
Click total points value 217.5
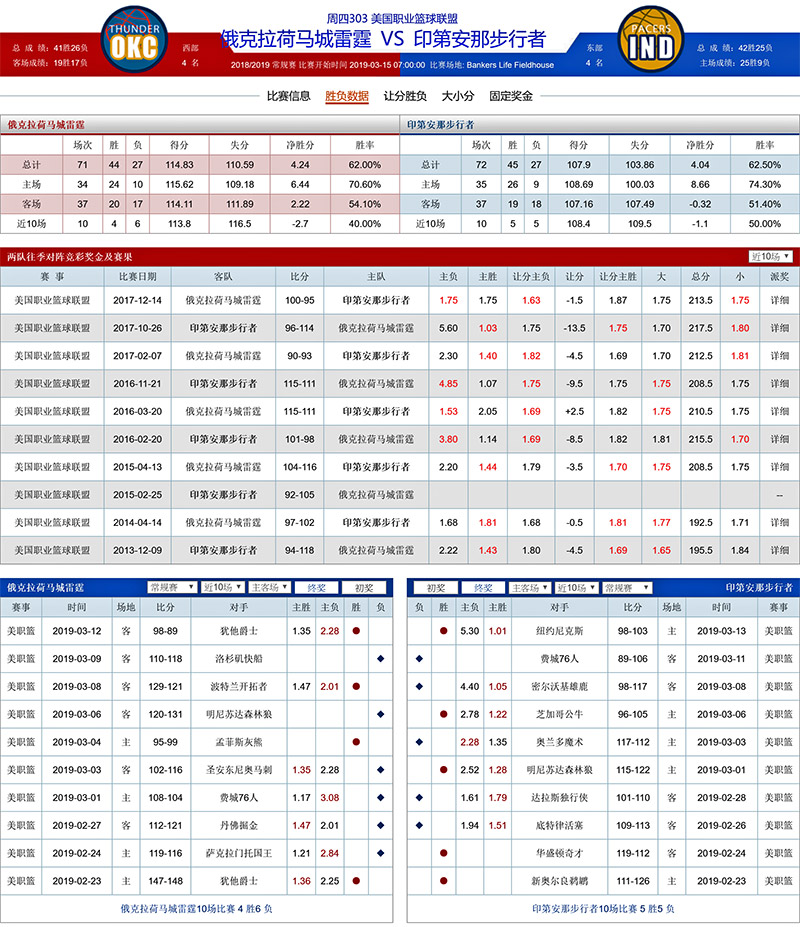(701, 328)
